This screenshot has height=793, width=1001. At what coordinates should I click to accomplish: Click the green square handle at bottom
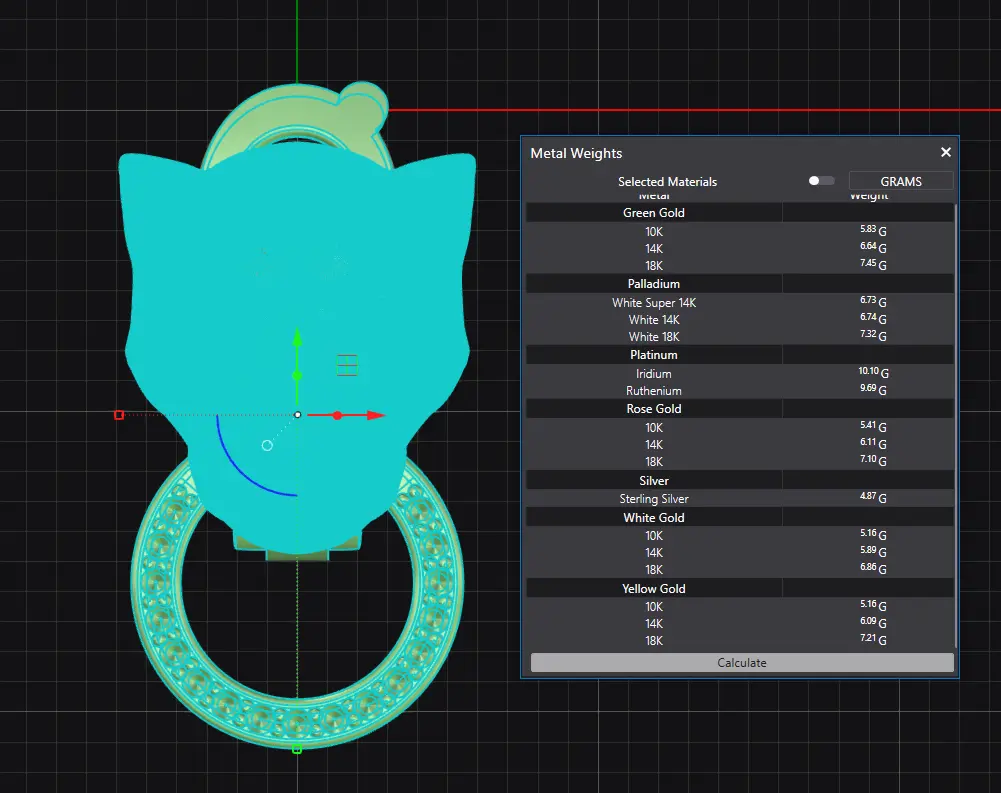297,749
